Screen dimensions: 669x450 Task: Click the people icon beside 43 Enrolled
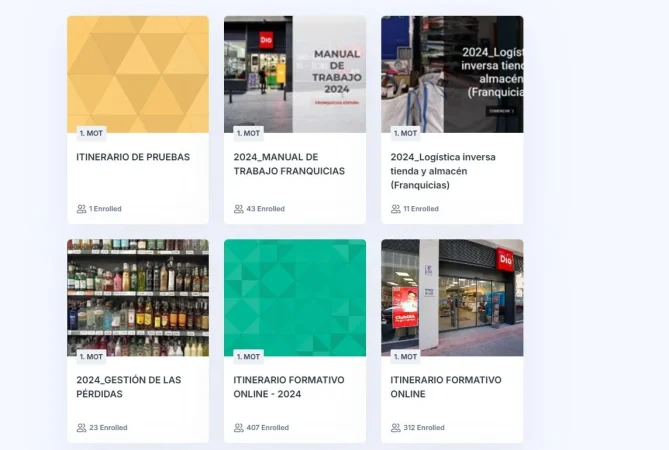[x=239, y=209]
